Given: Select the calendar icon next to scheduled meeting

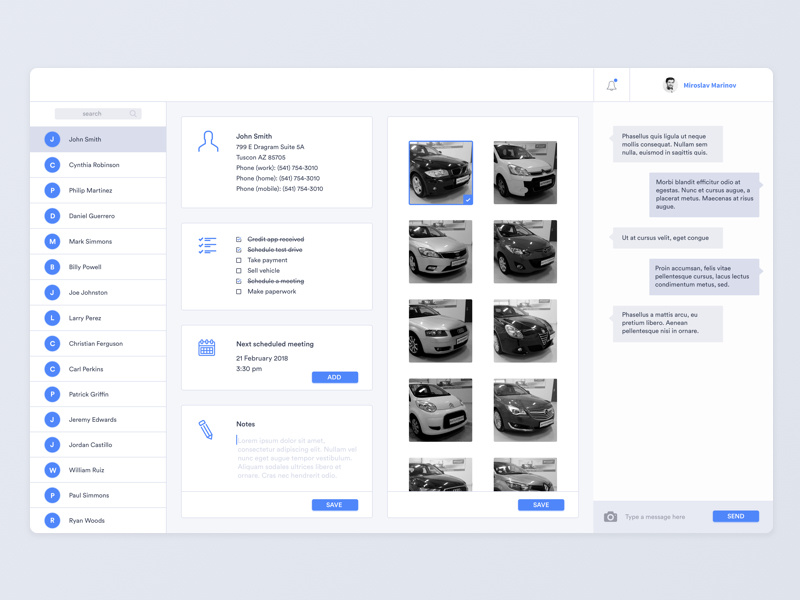Looking at the screenshot, I should coord(207,349).
